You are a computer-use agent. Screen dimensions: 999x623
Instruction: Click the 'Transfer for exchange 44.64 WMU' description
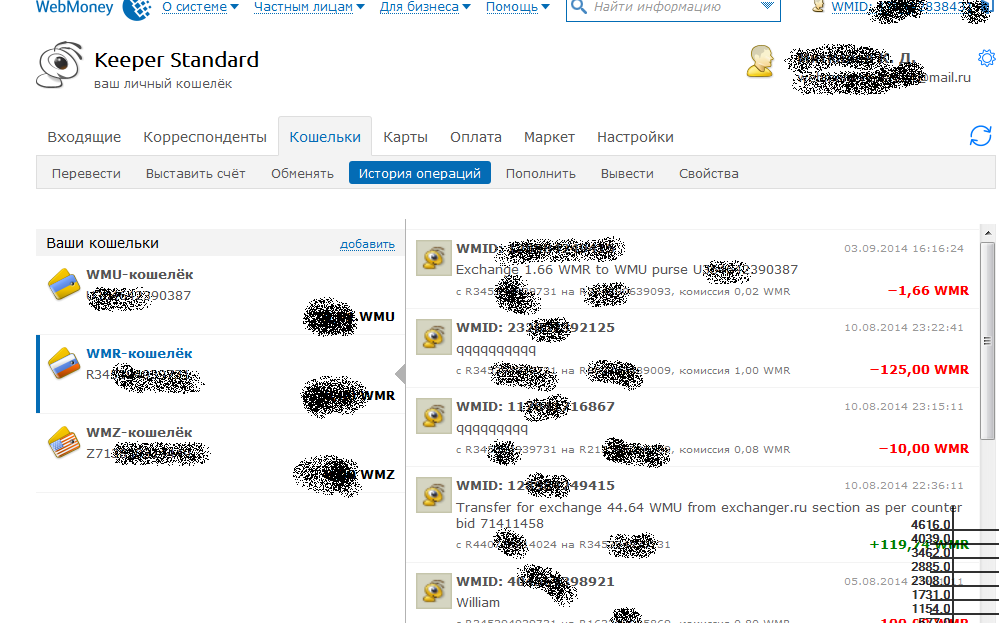709,515
